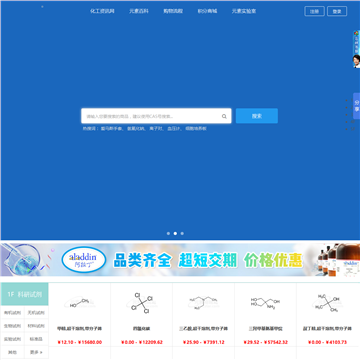Click the 注册 register button
Viewport: 360px width, 360px height.
314,11
